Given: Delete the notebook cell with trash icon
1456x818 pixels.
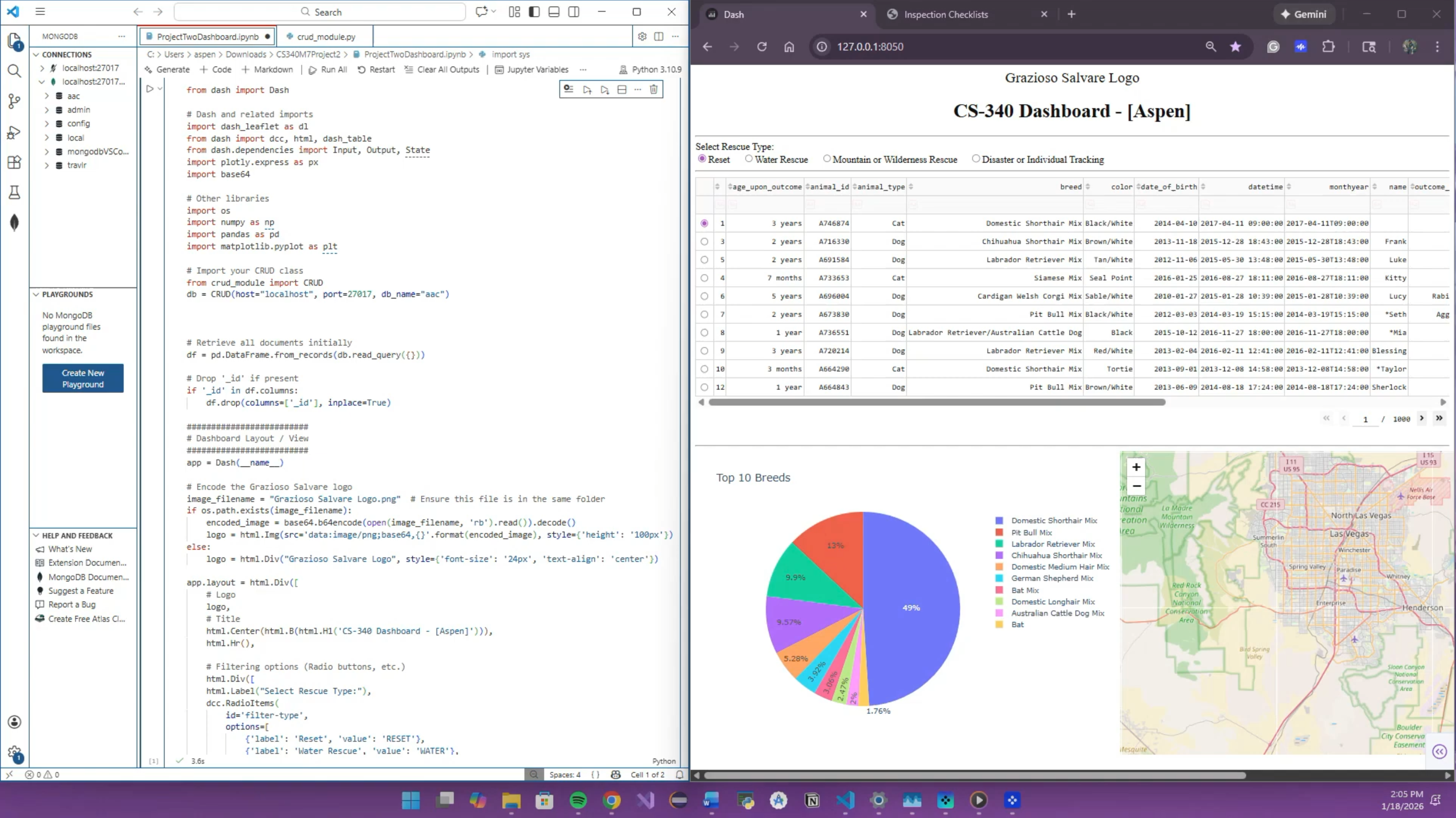Looking at the screenshot, I should pos(653,89).
